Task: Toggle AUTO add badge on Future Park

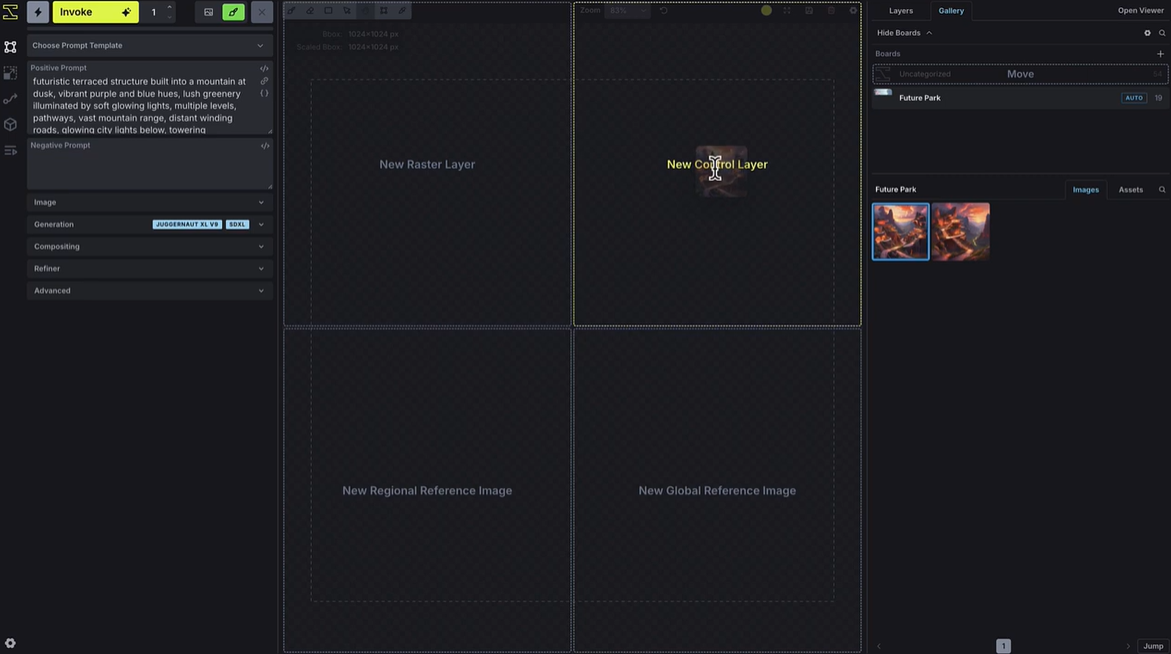Action: coord(1134,98)
